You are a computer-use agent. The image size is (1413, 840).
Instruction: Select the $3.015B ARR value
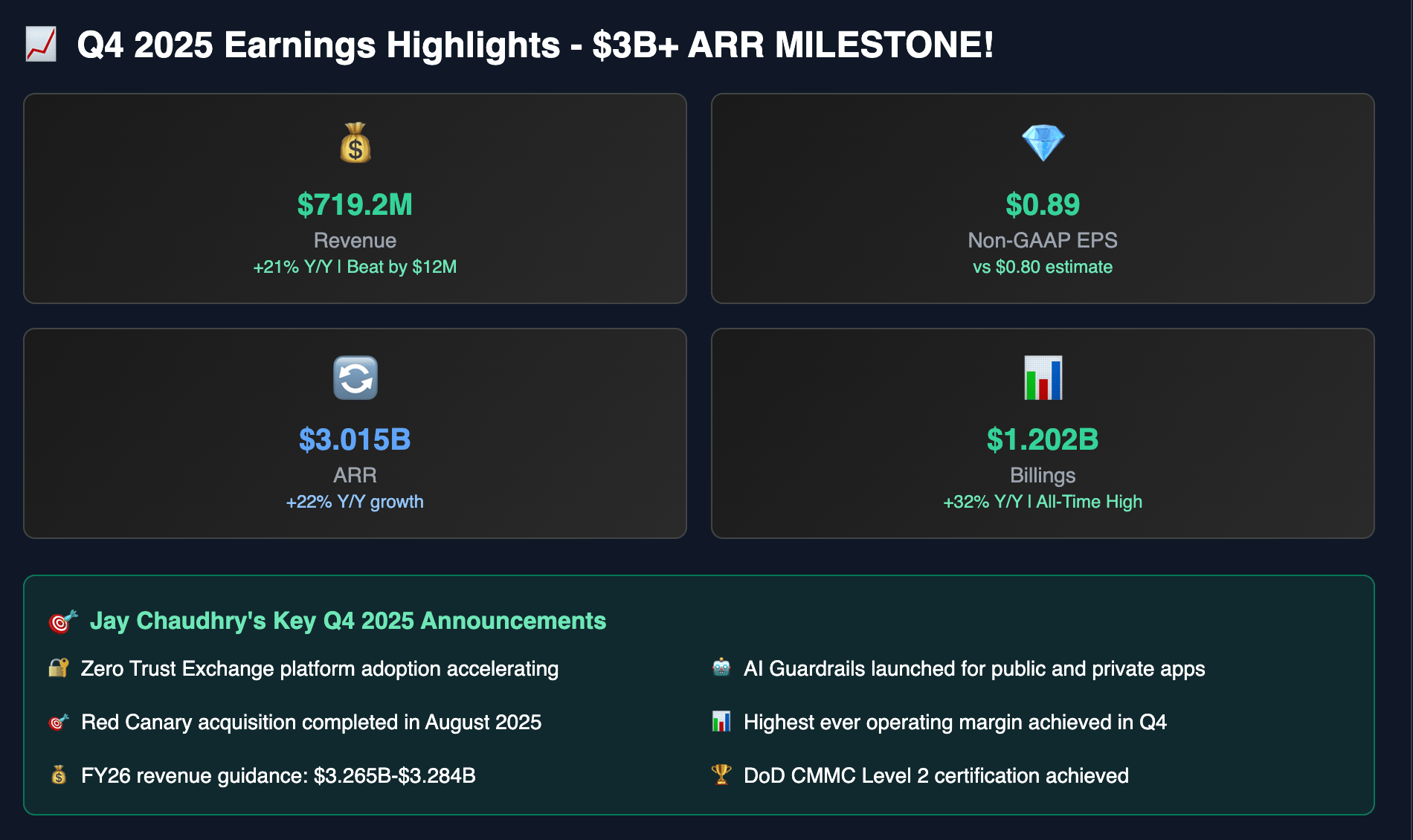point(355,439)
